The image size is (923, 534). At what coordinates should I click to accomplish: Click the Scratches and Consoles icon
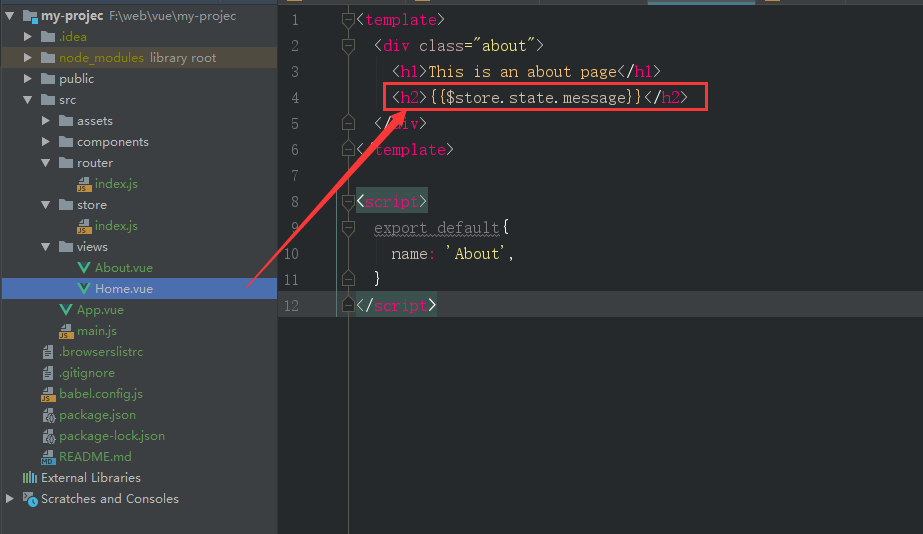point(31,499)
